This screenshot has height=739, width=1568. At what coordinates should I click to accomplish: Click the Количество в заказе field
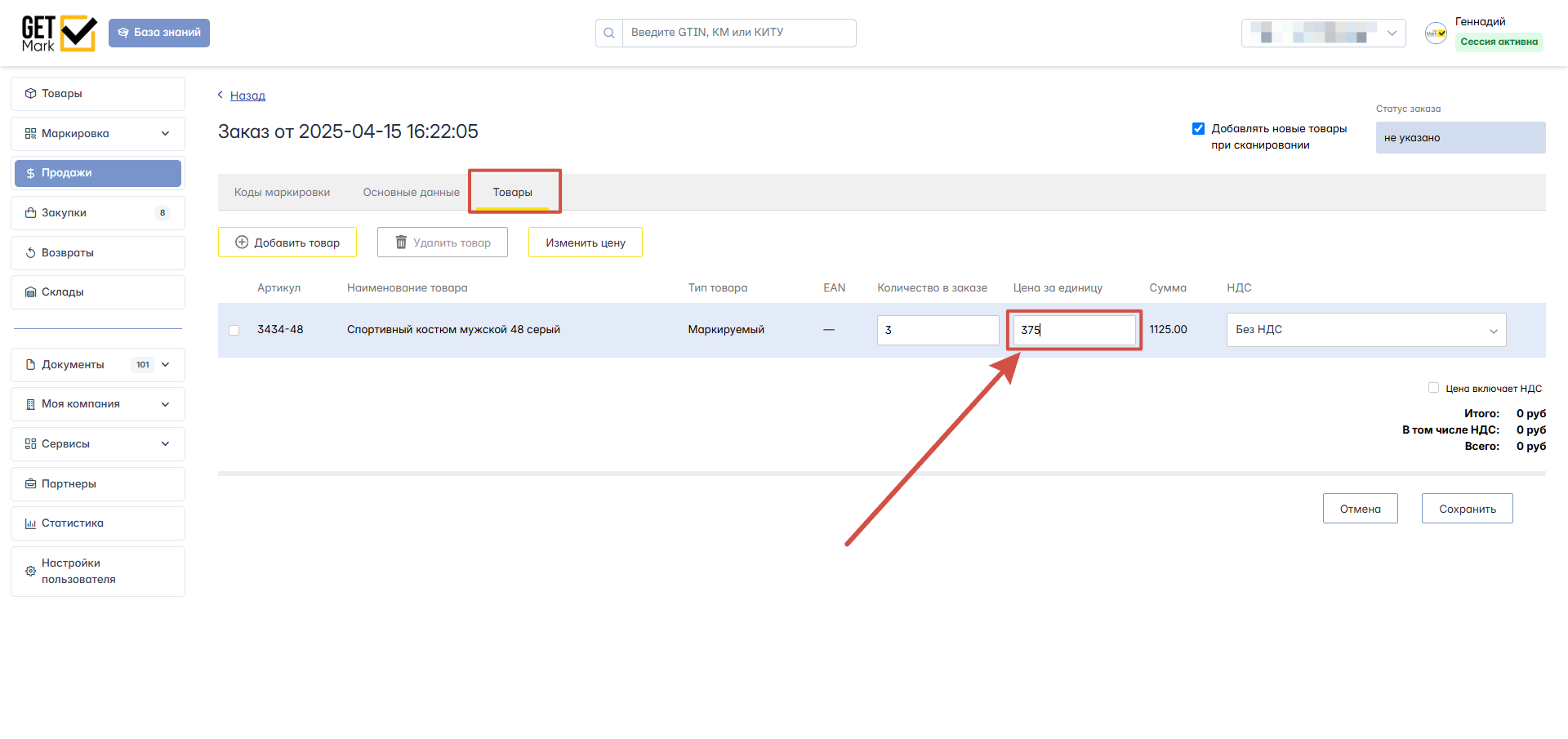(938, 330)
